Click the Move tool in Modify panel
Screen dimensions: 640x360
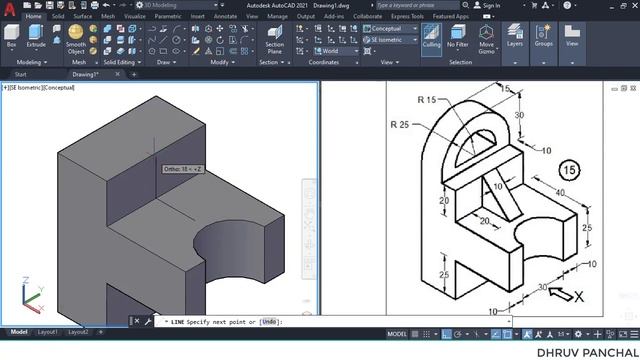(220, 29)
